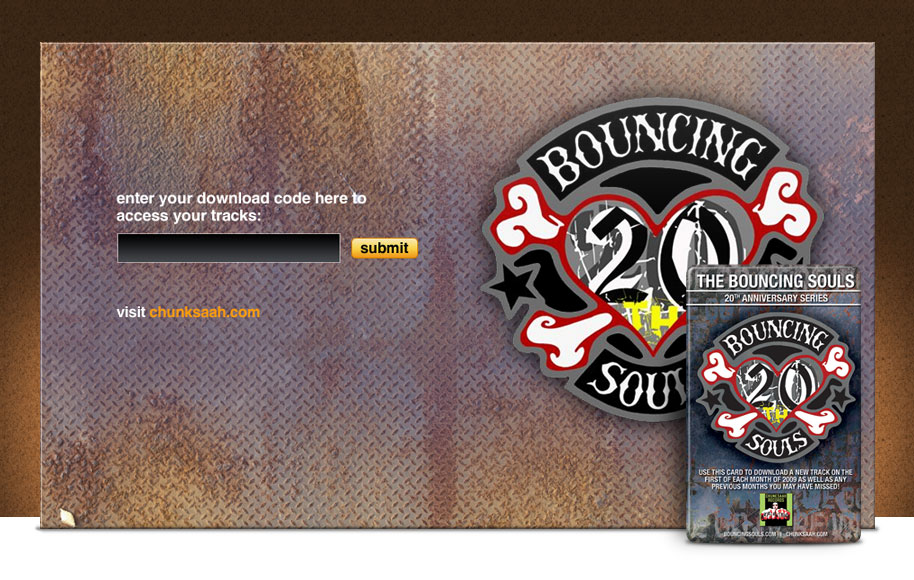The image size is (914, 580).
Task: Click the 20th Anniversary Series text on the card
Action: (x=775, y=298)
